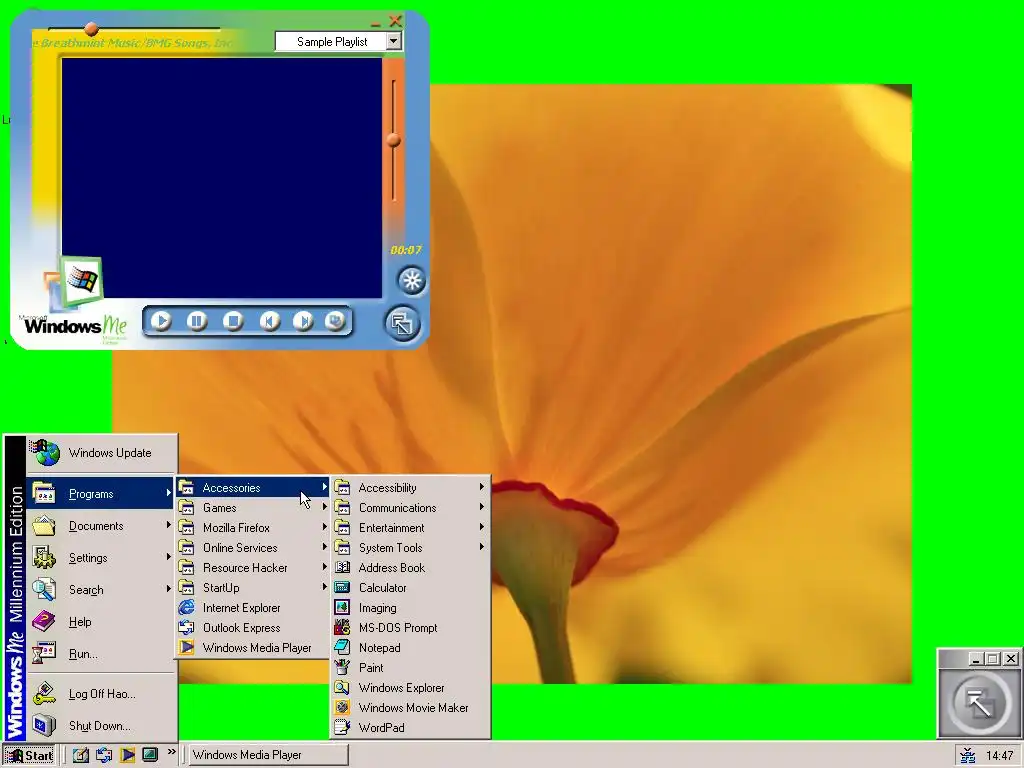Launch Media Player from quick launch
Screen dimensions: 1024x768
point(127,755)
